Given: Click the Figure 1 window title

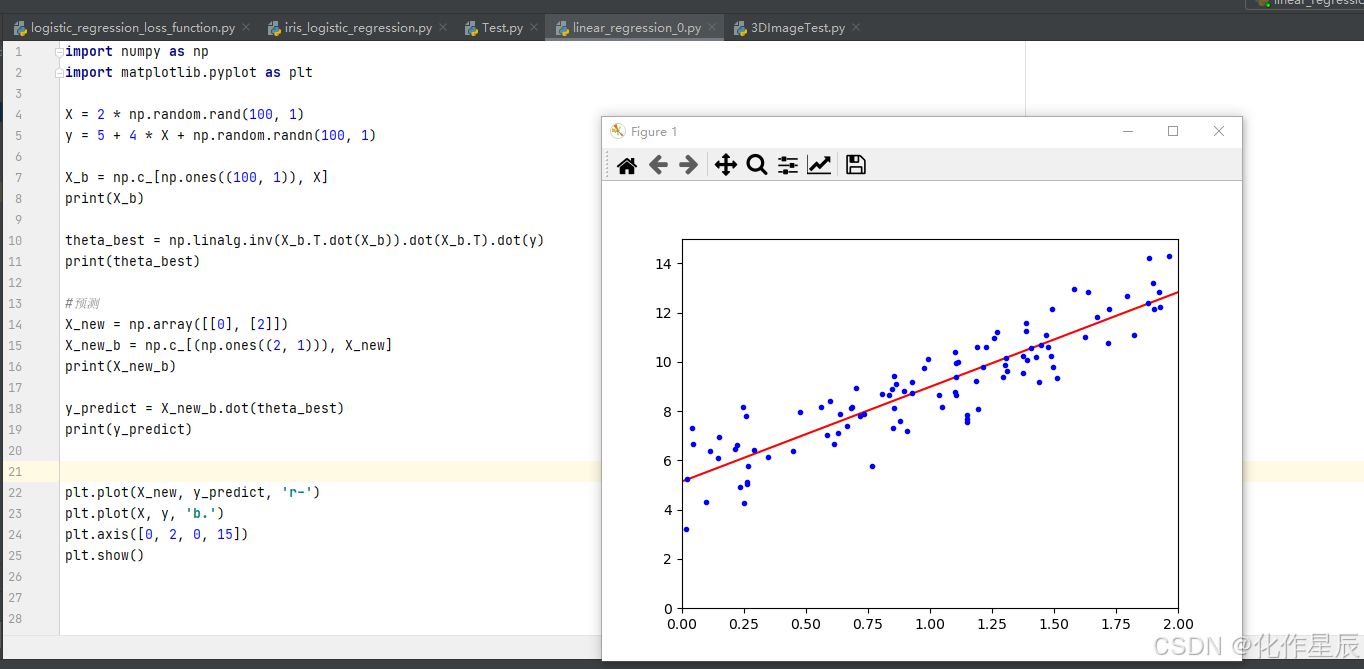Looking at the screenshot, I should 654,132.
